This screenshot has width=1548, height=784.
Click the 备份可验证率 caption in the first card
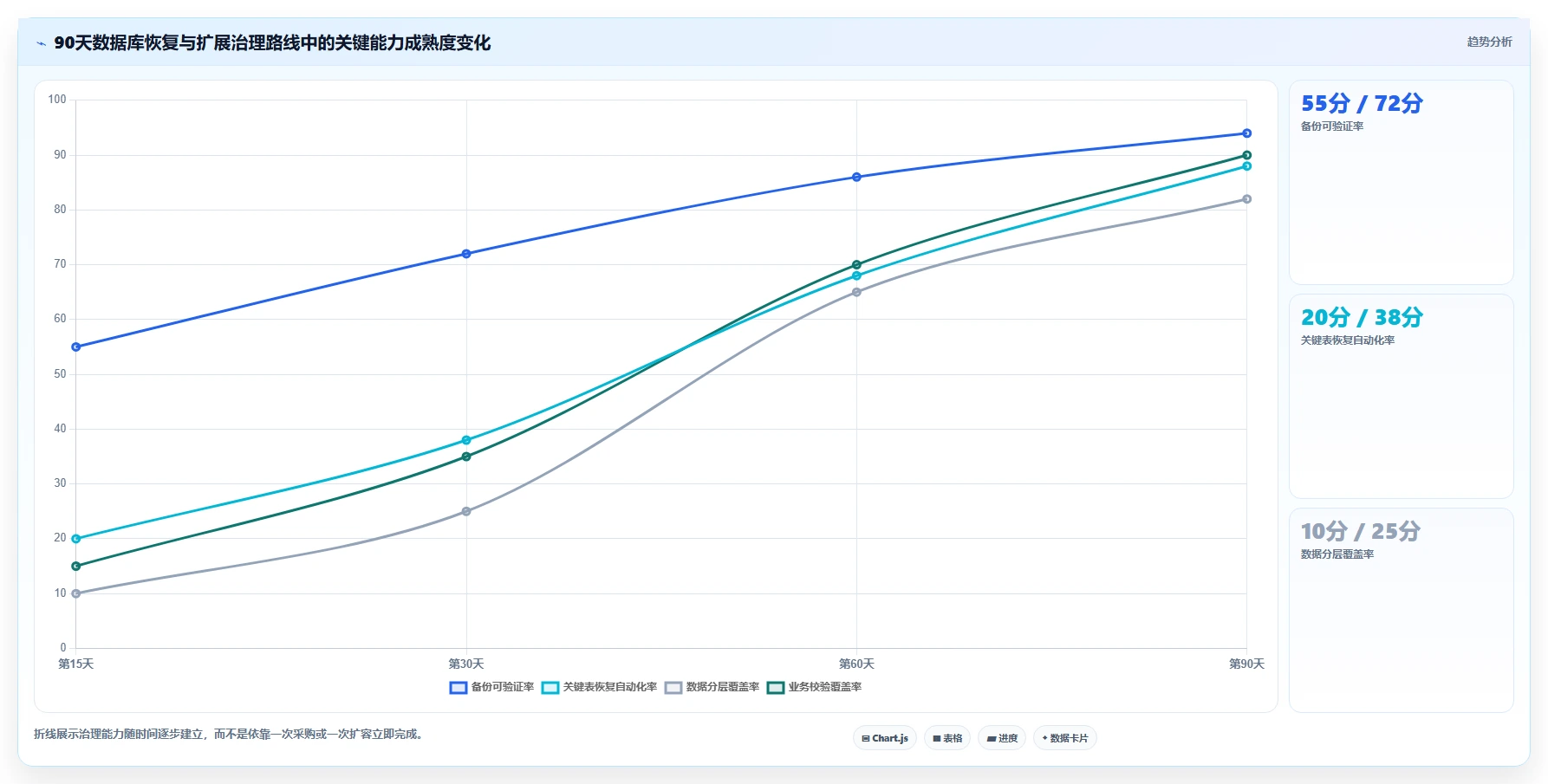point(1332,126)
